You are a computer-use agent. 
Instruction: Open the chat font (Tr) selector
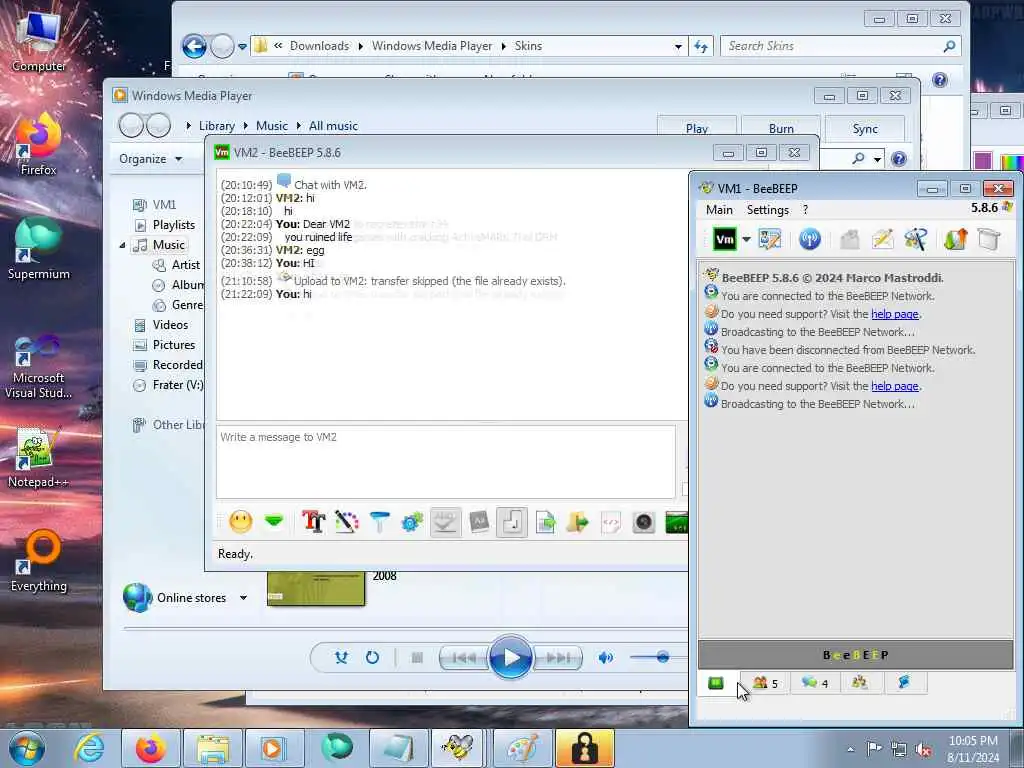(313, 522)
